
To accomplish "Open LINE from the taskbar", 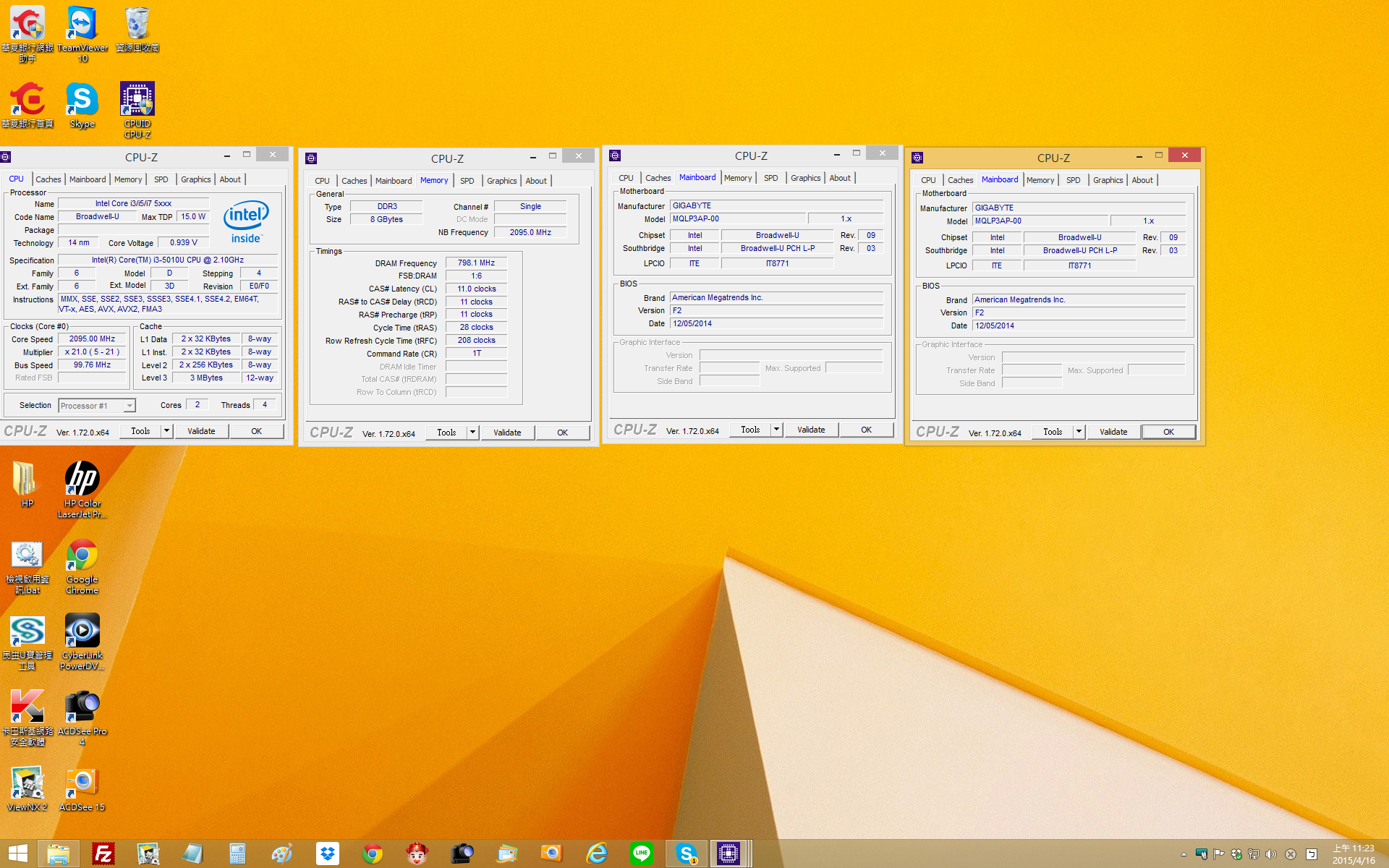I will click(x=642, y=854).
